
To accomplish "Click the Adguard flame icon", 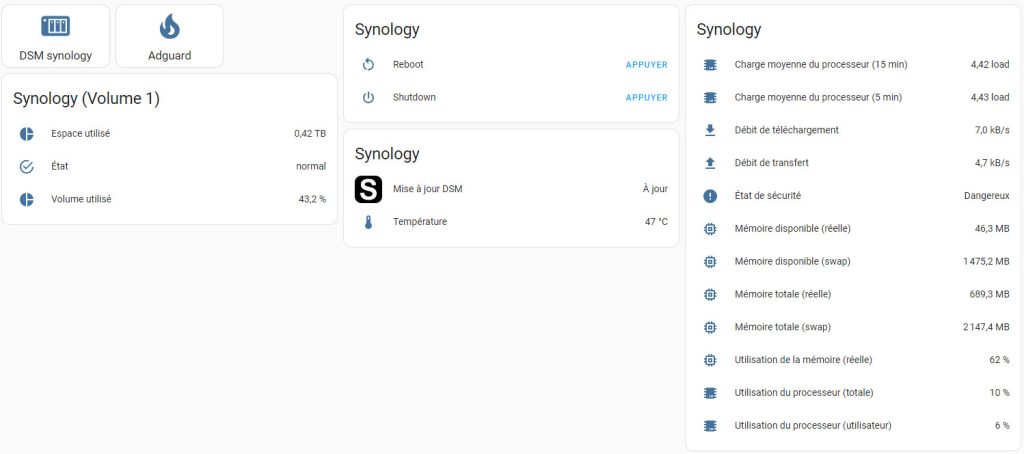I will (x=170, y=27).
